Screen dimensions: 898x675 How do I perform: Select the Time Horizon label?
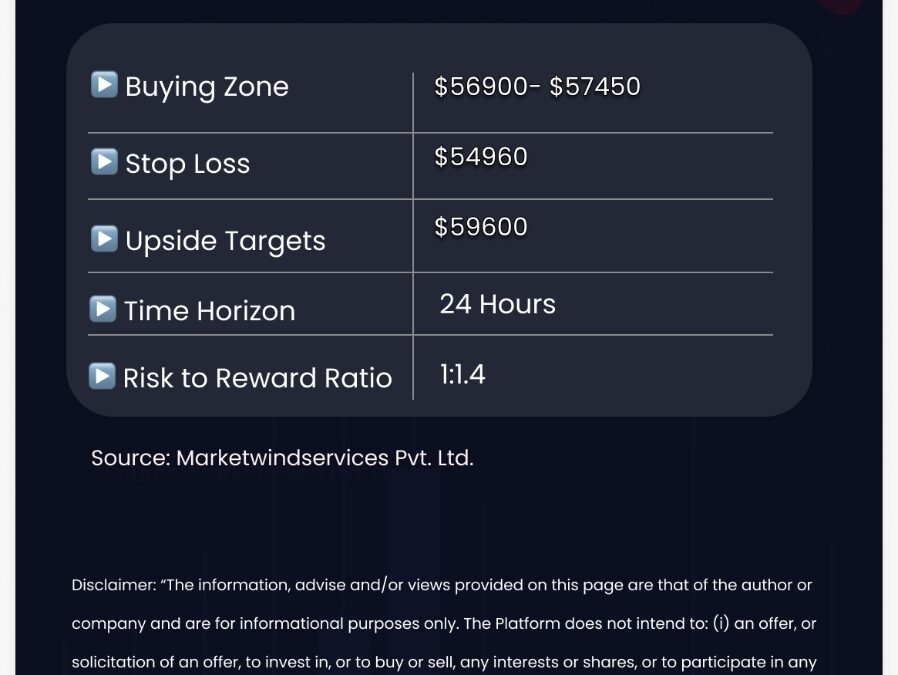click(210, 311)
